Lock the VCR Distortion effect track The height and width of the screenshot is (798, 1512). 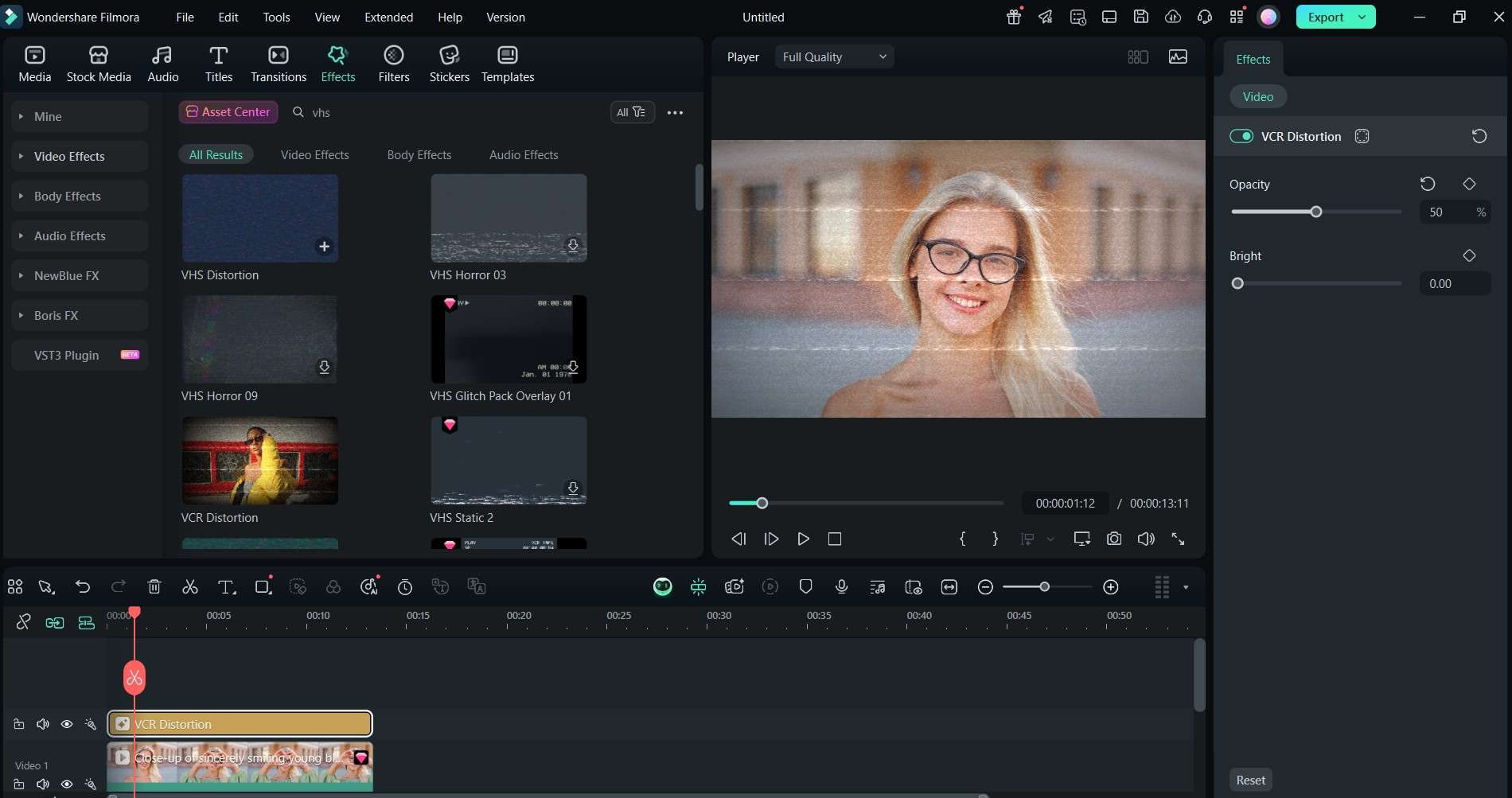(18, 724)
